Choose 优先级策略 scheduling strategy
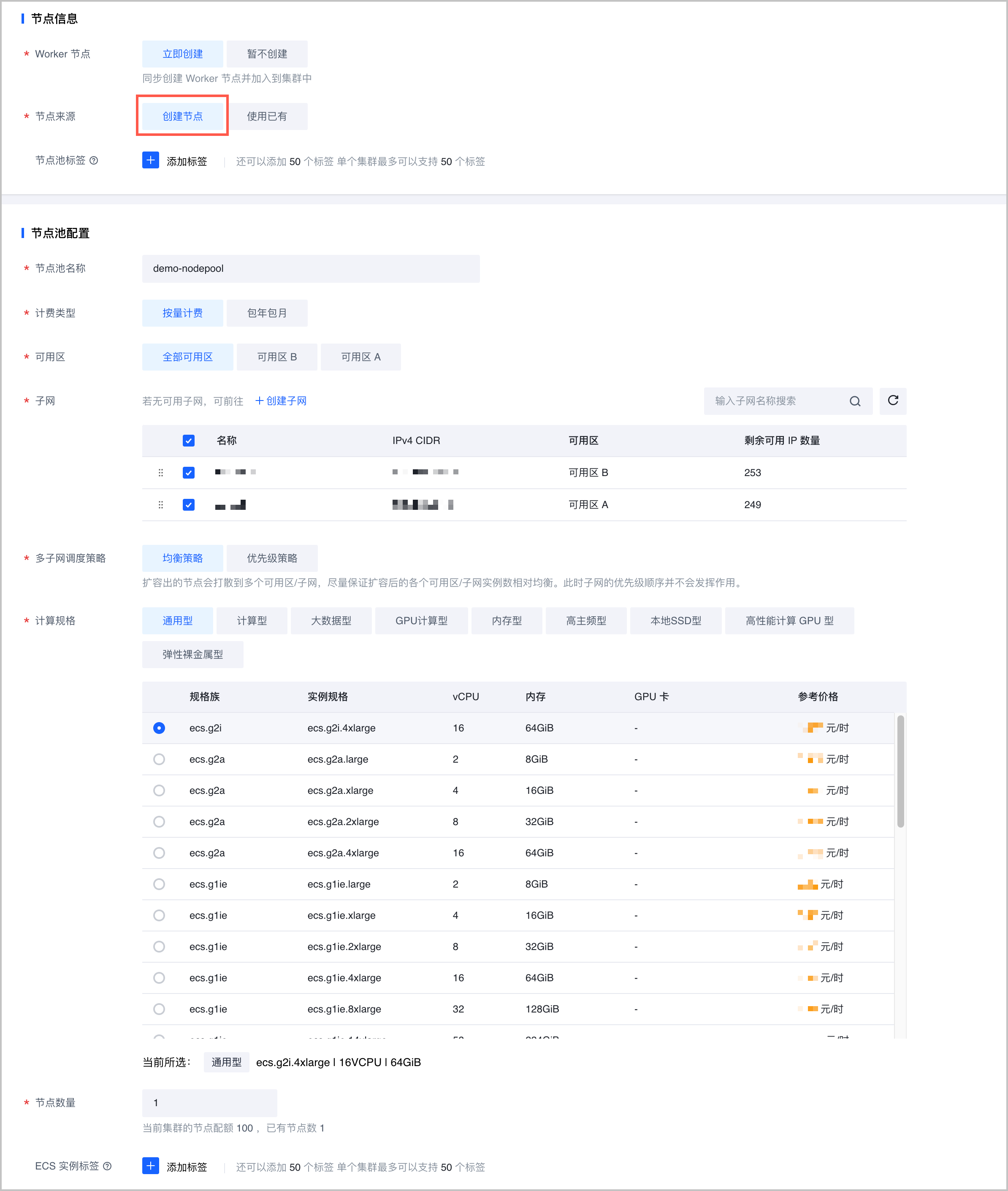1008x1191 pixels. (272, 558)
